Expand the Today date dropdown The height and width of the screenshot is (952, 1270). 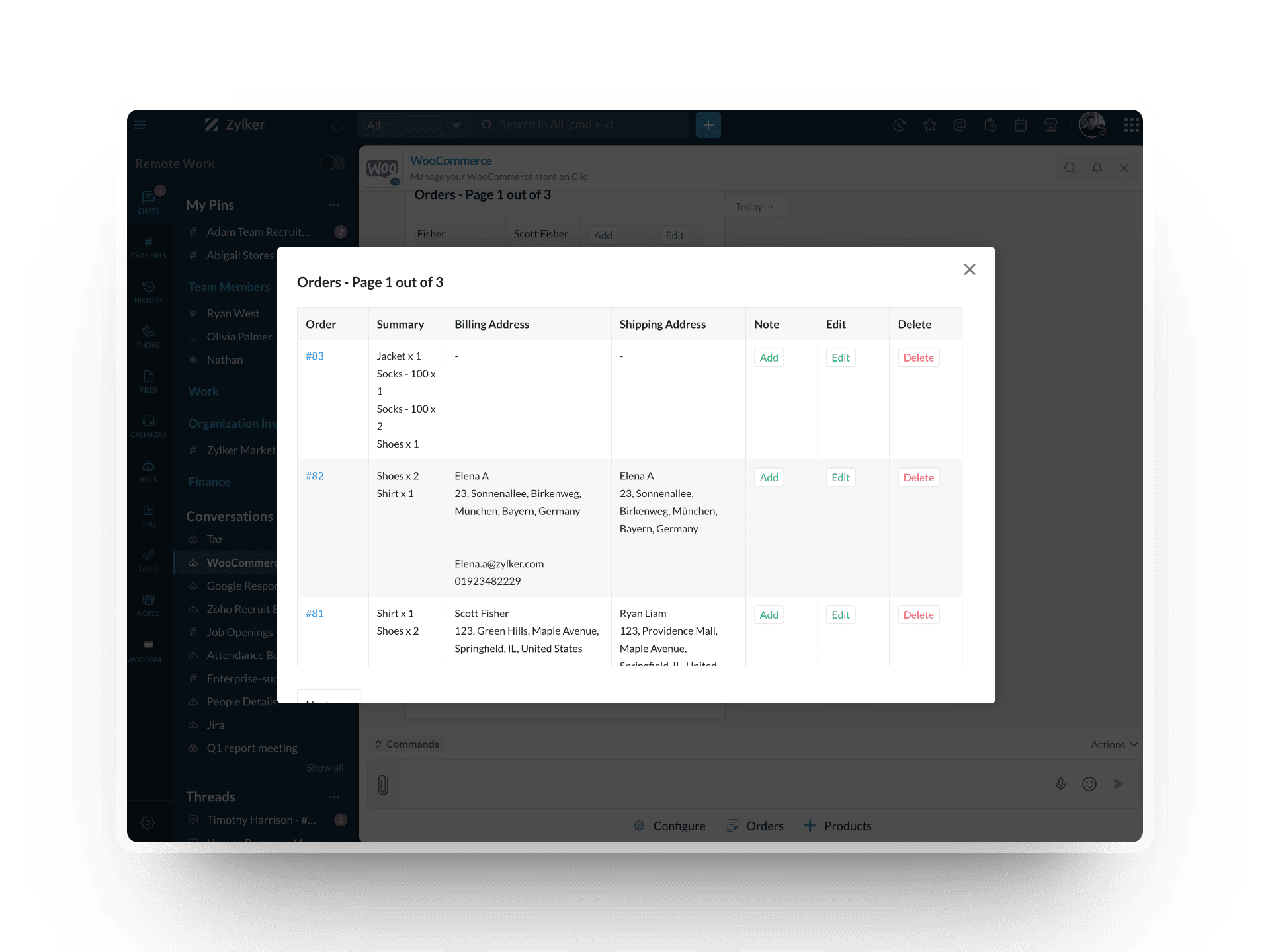754,207
